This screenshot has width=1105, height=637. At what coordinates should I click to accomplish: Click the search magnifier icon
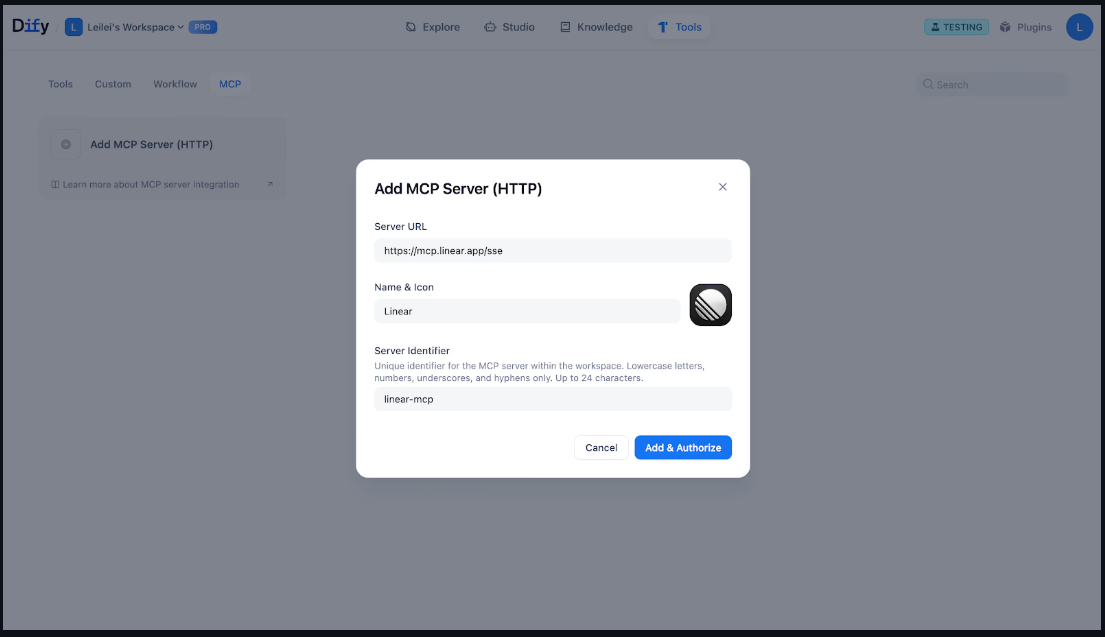coord(928,85)
